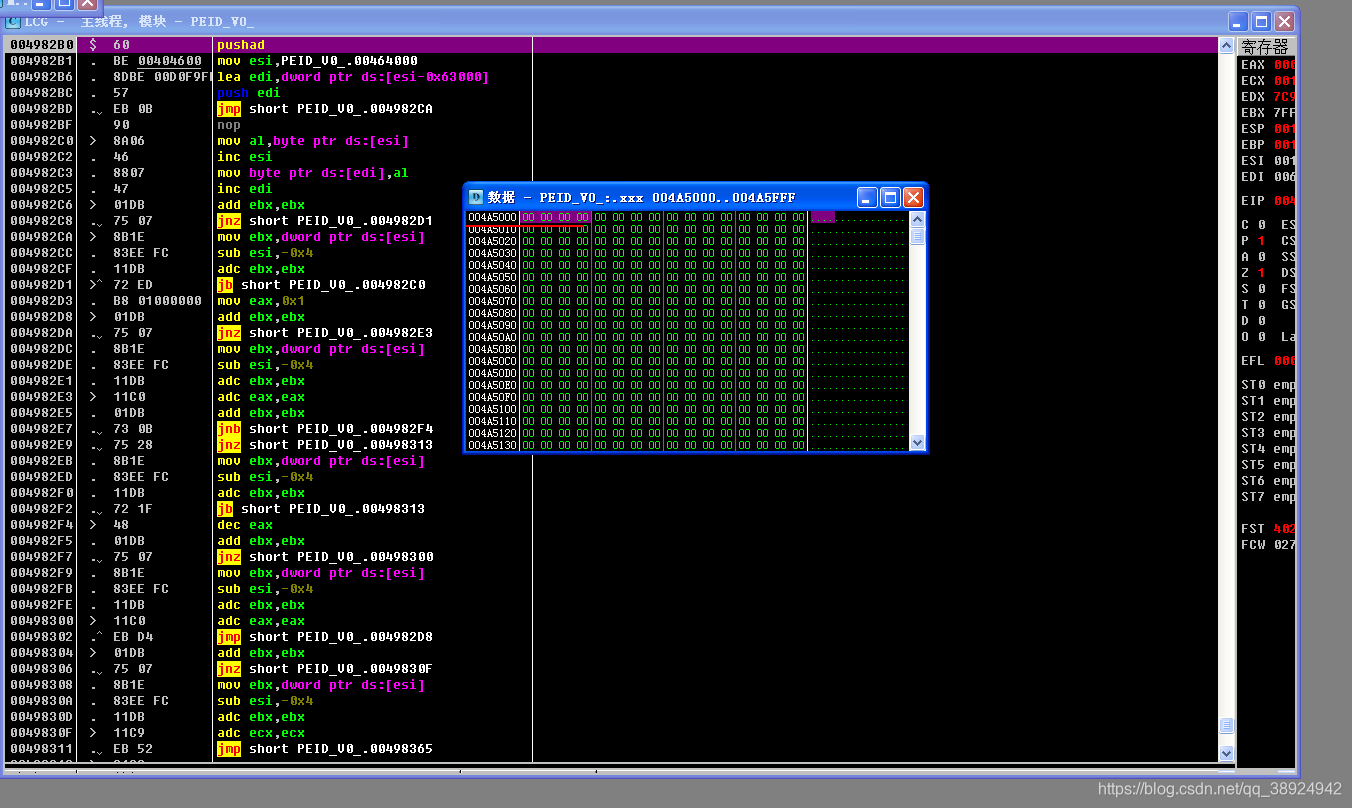Click the C flag value 0
The image size is (1352, 808).
click(1261, 225)
